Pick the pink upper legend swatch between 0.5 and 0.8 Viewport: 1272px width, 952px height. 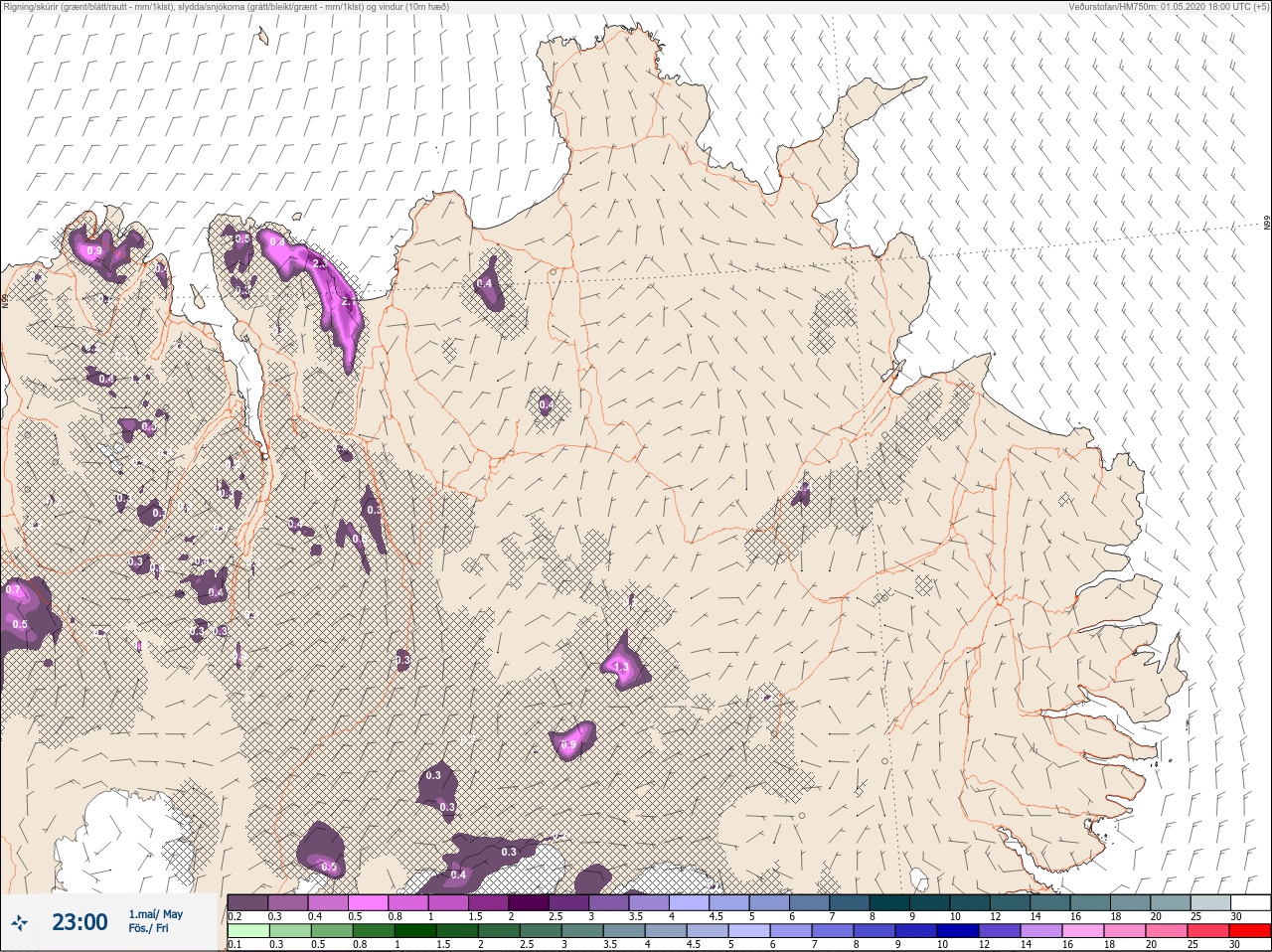point(368,902)
